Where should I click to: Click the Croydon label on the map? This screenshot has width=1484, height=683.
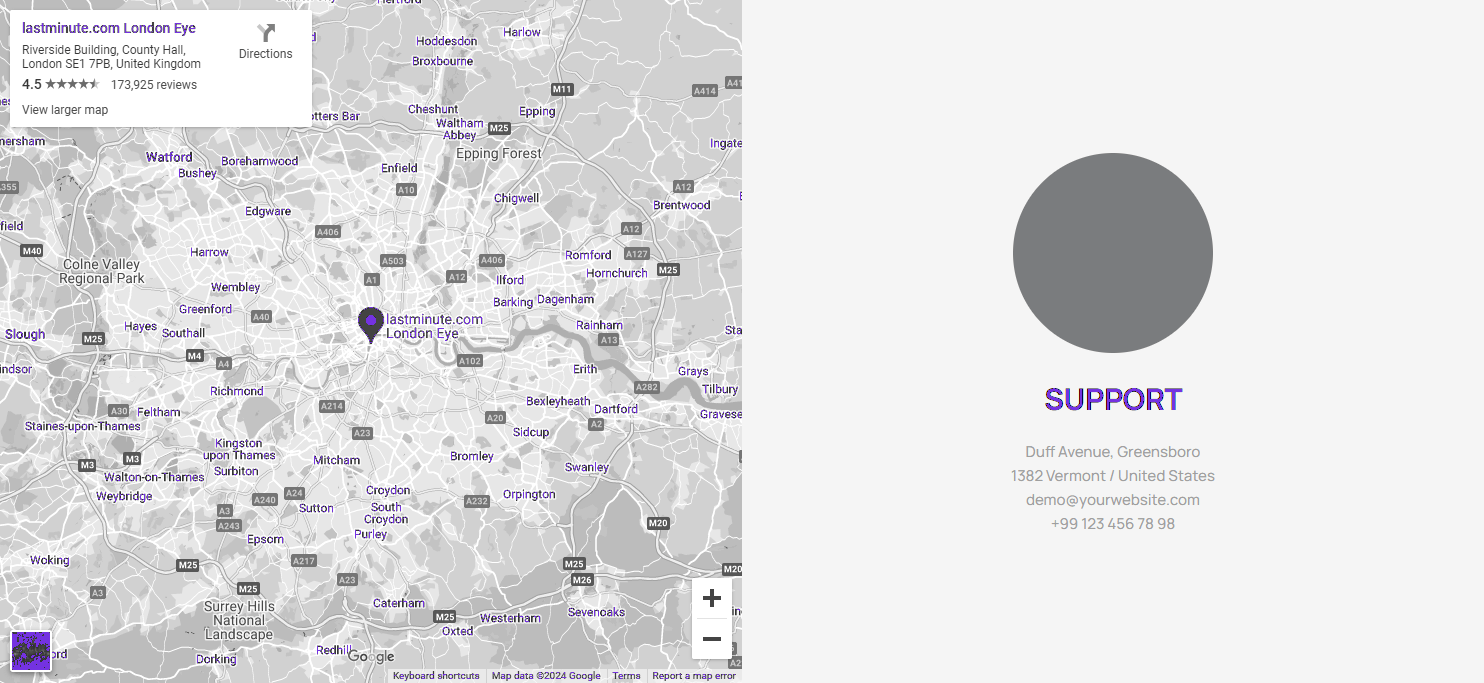[x=388, y=490]
